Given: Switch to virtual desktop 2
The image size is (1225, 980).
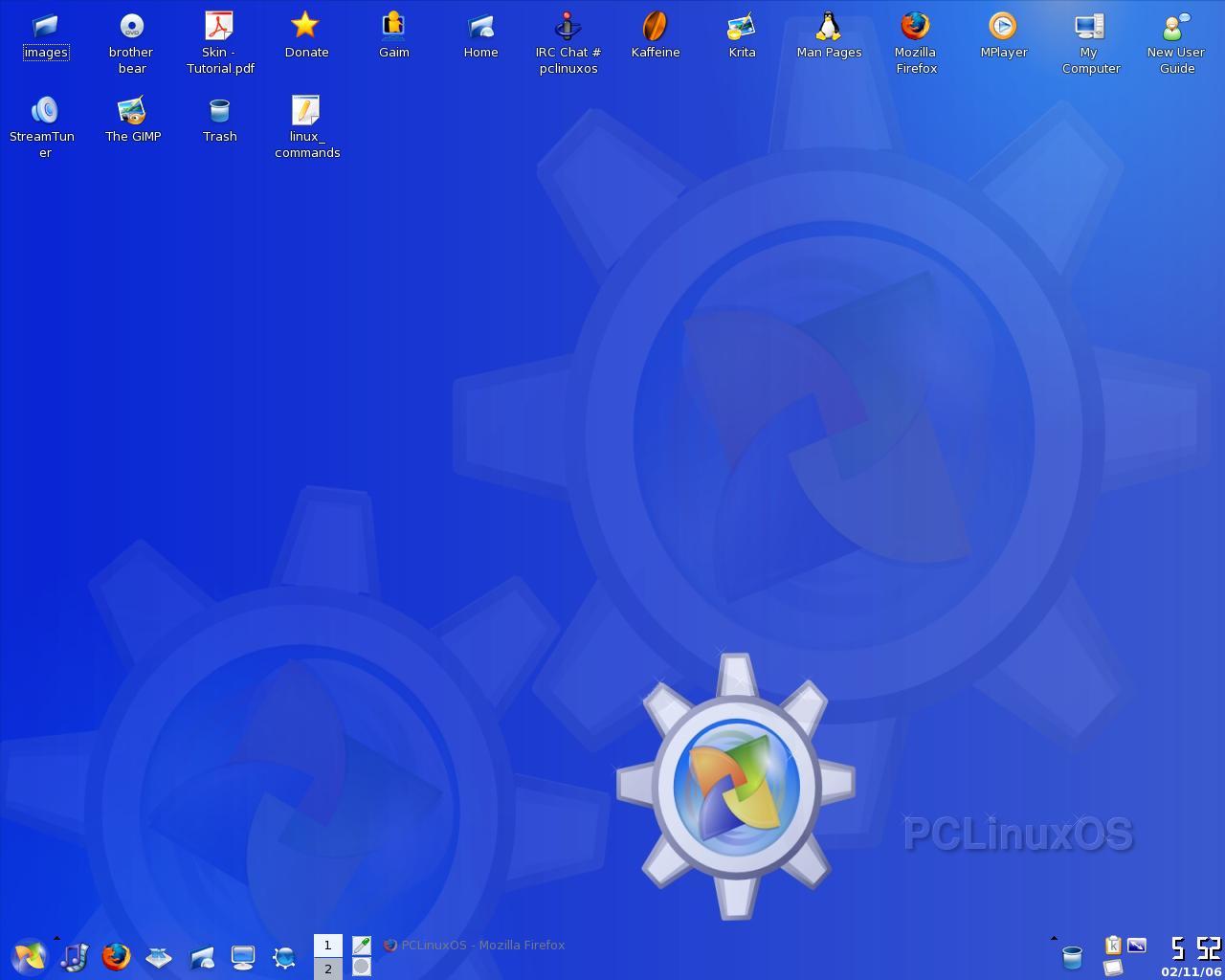Looking at the screenshot, I should (x=328, y=969).
